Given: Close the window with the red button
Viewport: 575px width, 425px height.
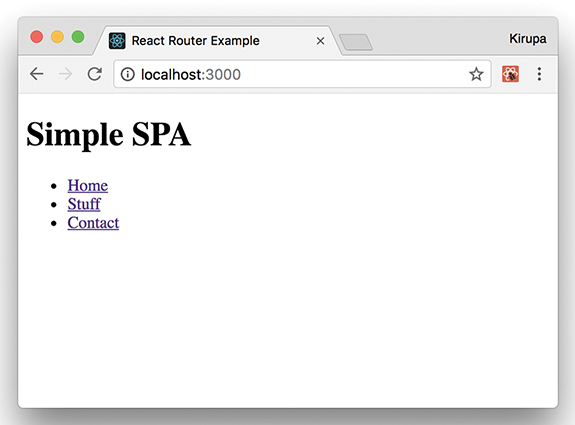Looking at the screenshot, I should click(x=37, y=37).
